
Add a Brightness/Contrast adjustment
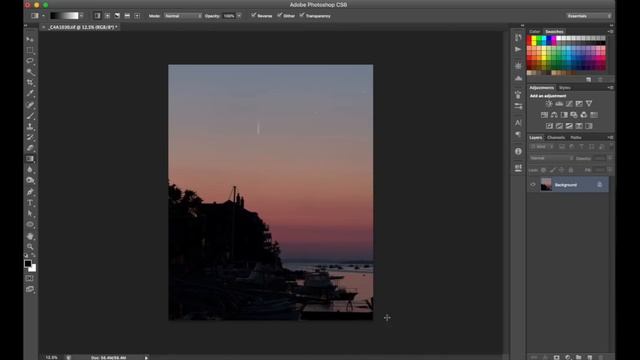[x=549, y=104]
